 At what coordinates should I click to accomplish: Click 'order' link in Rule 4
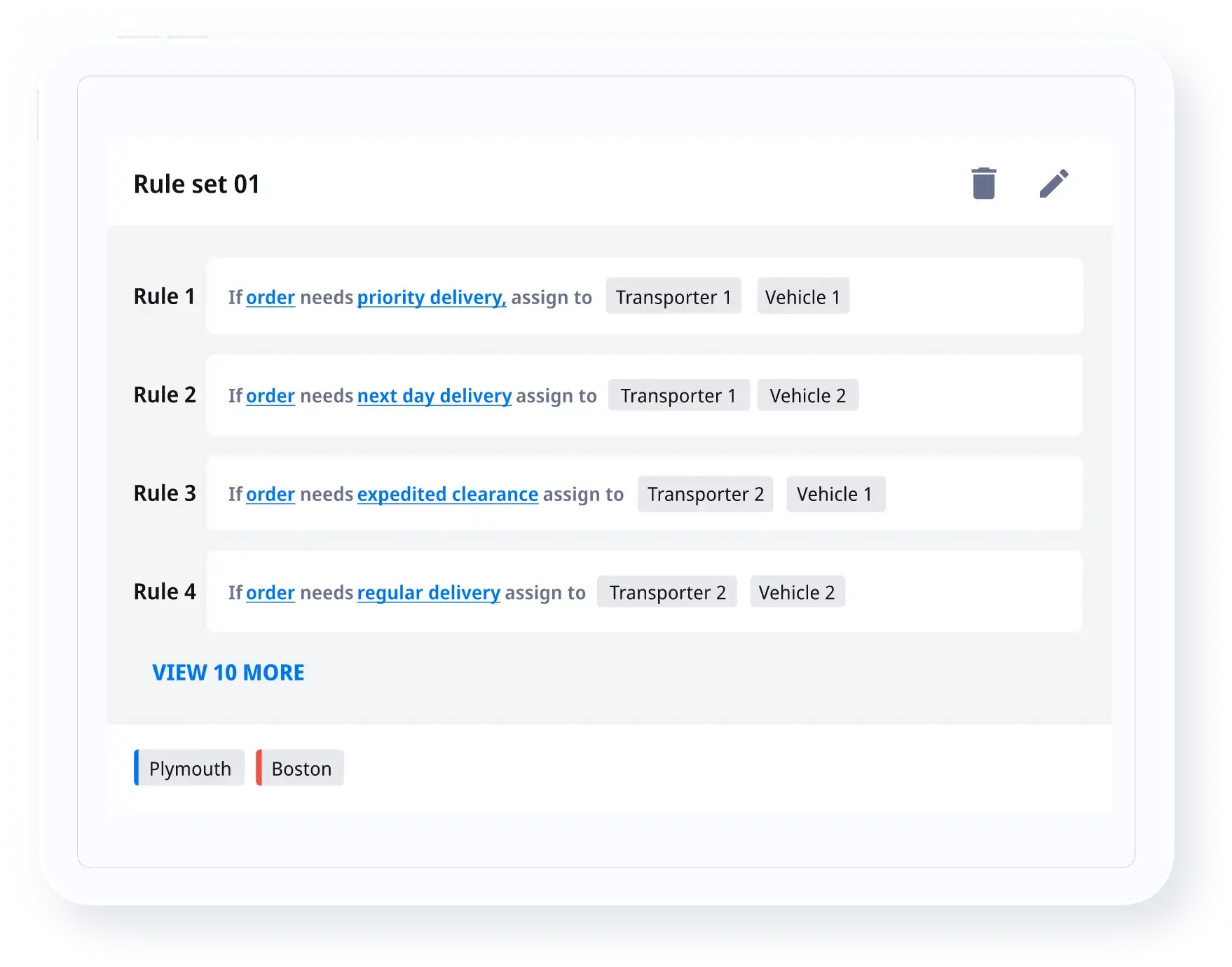(271, 593)
